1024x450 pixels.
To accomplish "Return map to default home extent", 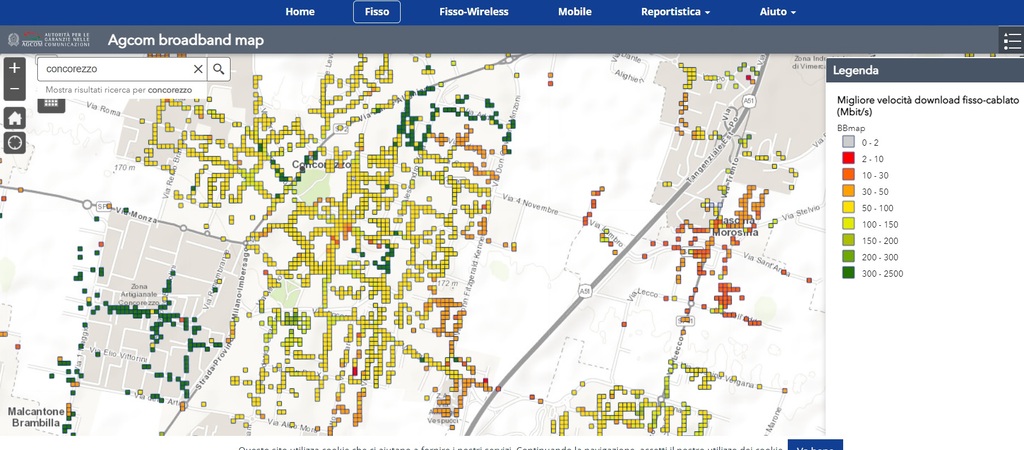I will point(14,118).
